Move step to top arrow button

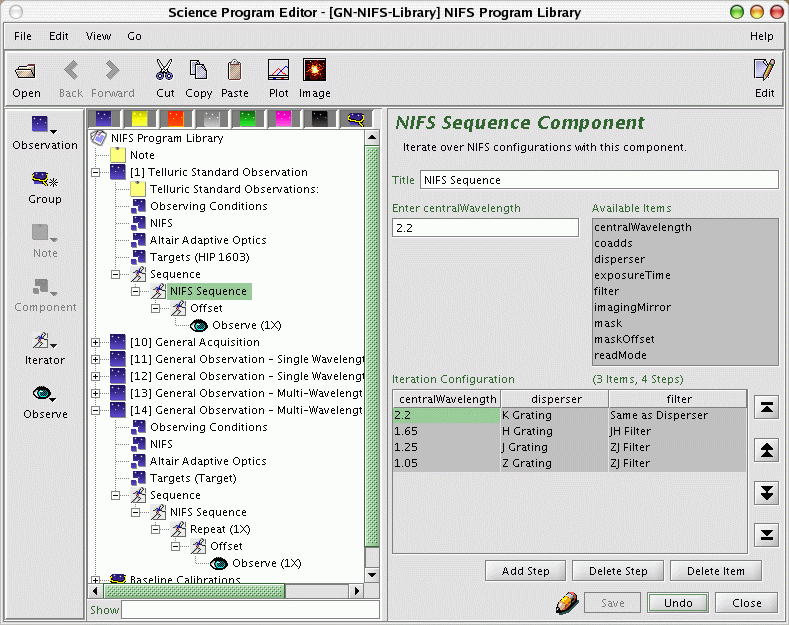(x=766, y=407)
